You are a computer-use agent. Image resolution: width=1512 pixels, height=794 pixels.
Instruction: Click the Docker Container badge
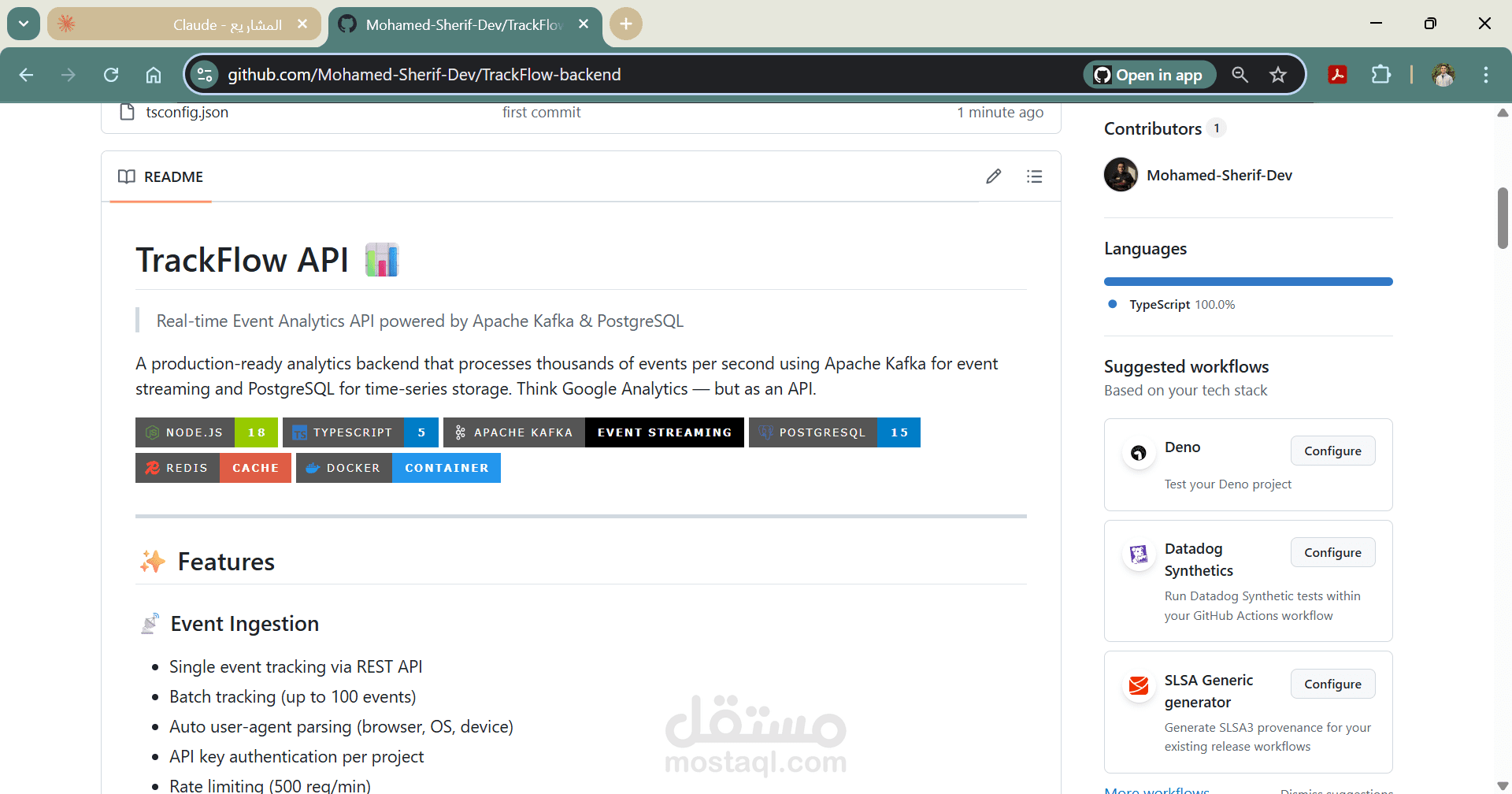[398, 468]
